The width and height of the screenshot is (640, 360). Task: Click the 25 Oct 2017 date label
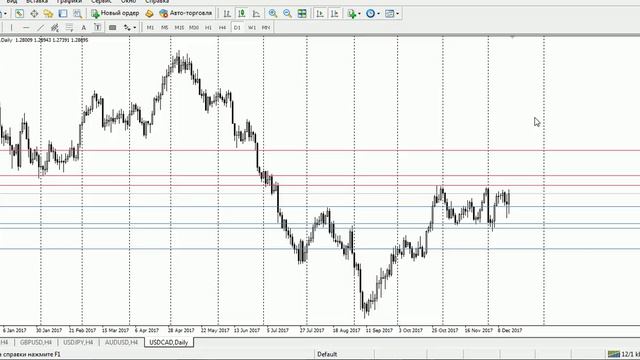pyautogui.click(x=445, y=330)
